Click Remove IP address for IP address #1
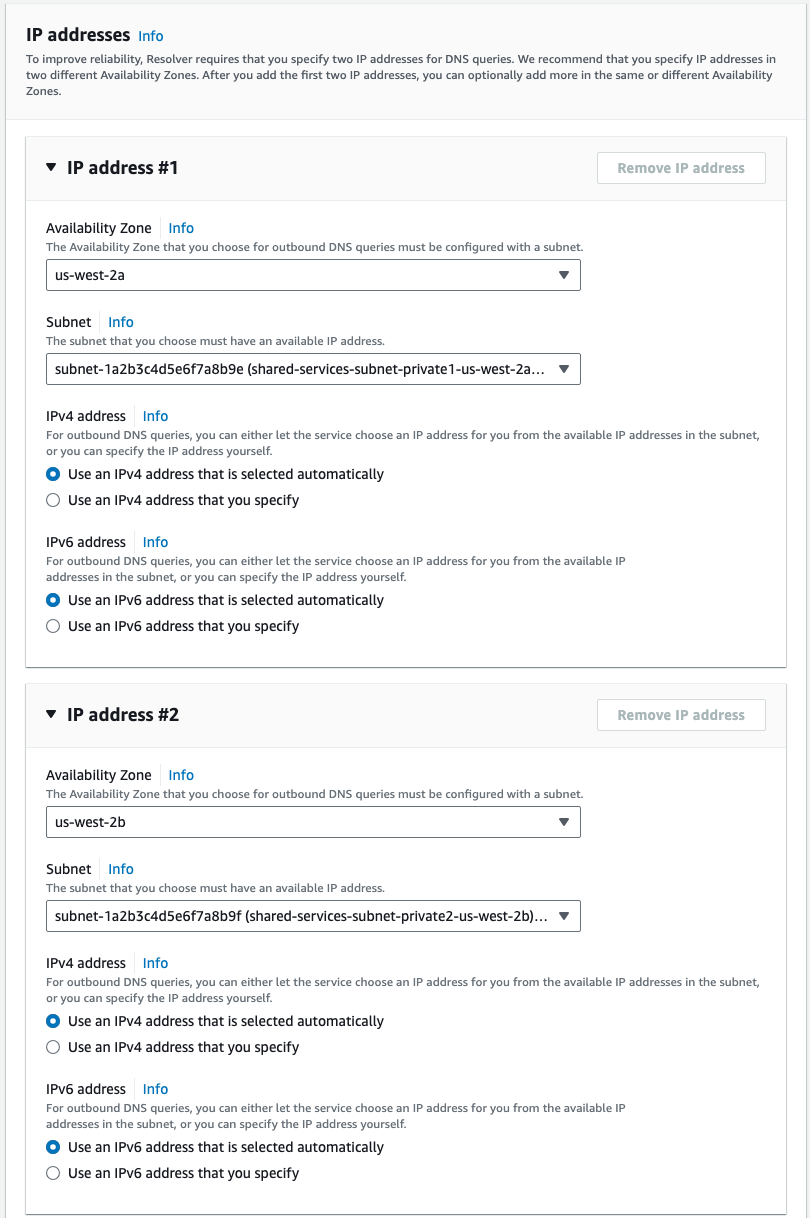The height and width of the screenshot is (1218, 810). pos(680,168)
